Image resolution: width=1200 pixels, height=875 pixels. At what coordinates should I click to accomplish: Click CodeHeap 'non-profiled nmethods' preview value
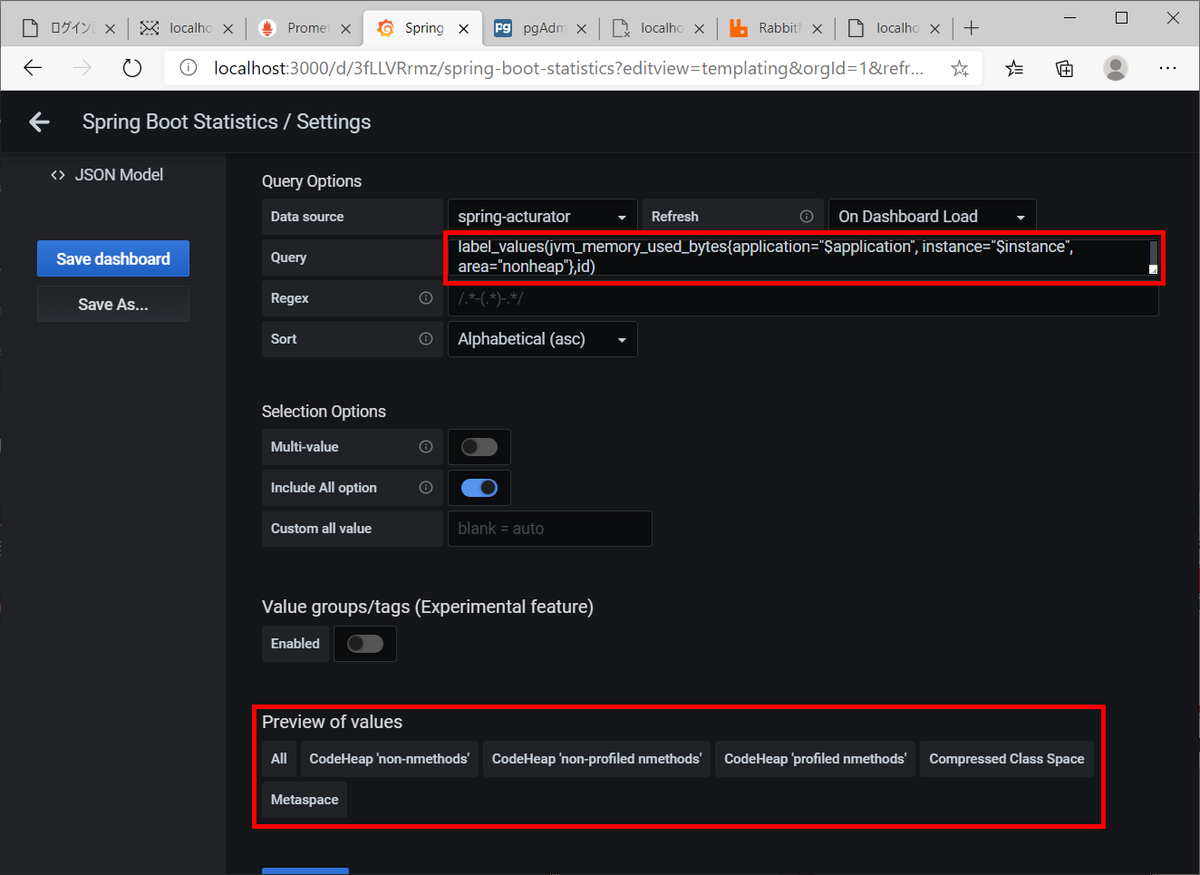(x=597, y=759)
